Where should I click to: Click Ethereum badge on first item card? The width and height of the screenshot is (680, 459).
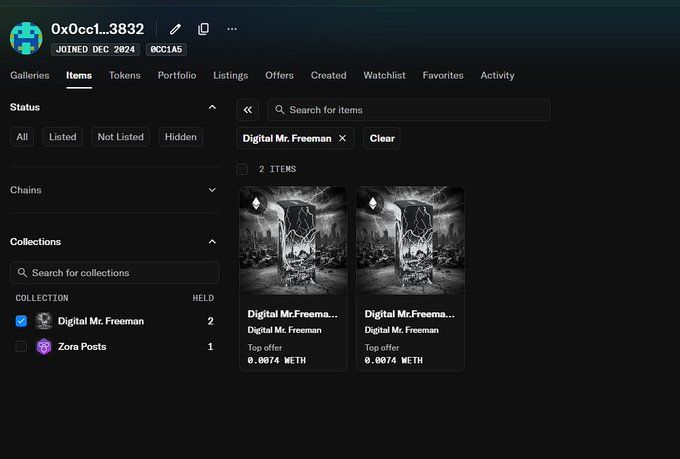coord(256,203)
